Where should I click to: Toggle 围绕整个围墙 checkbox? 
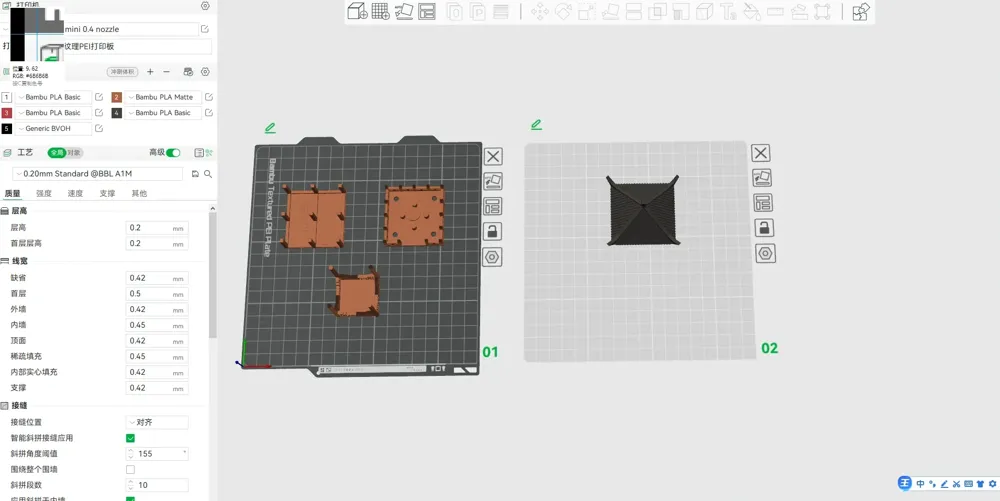coord(130,469)
